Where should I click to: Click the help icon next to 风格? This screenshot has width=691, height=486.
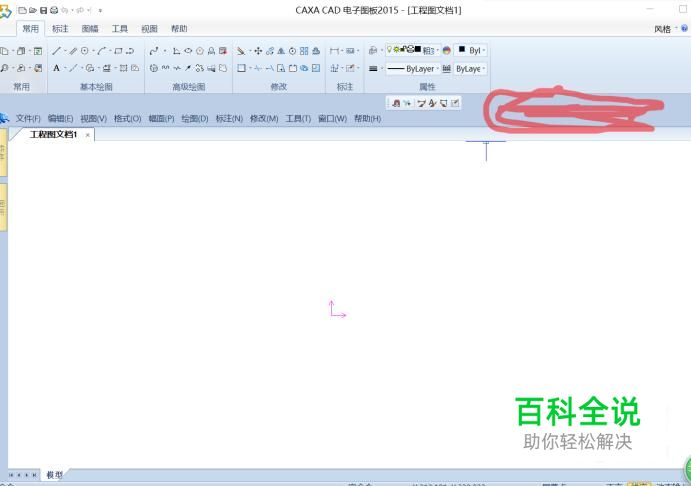(x=684, y=28)
